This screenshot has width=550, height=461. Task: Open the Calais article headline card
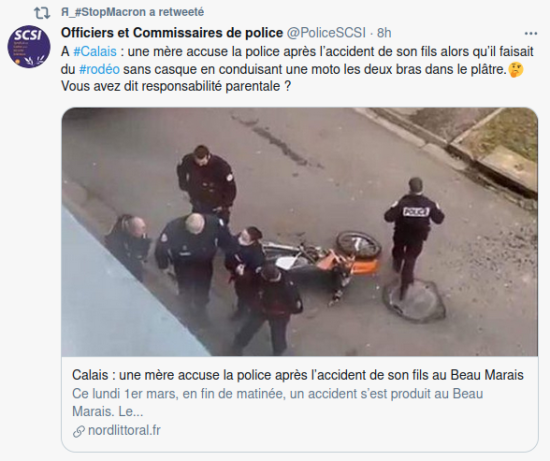coord(297,375)
